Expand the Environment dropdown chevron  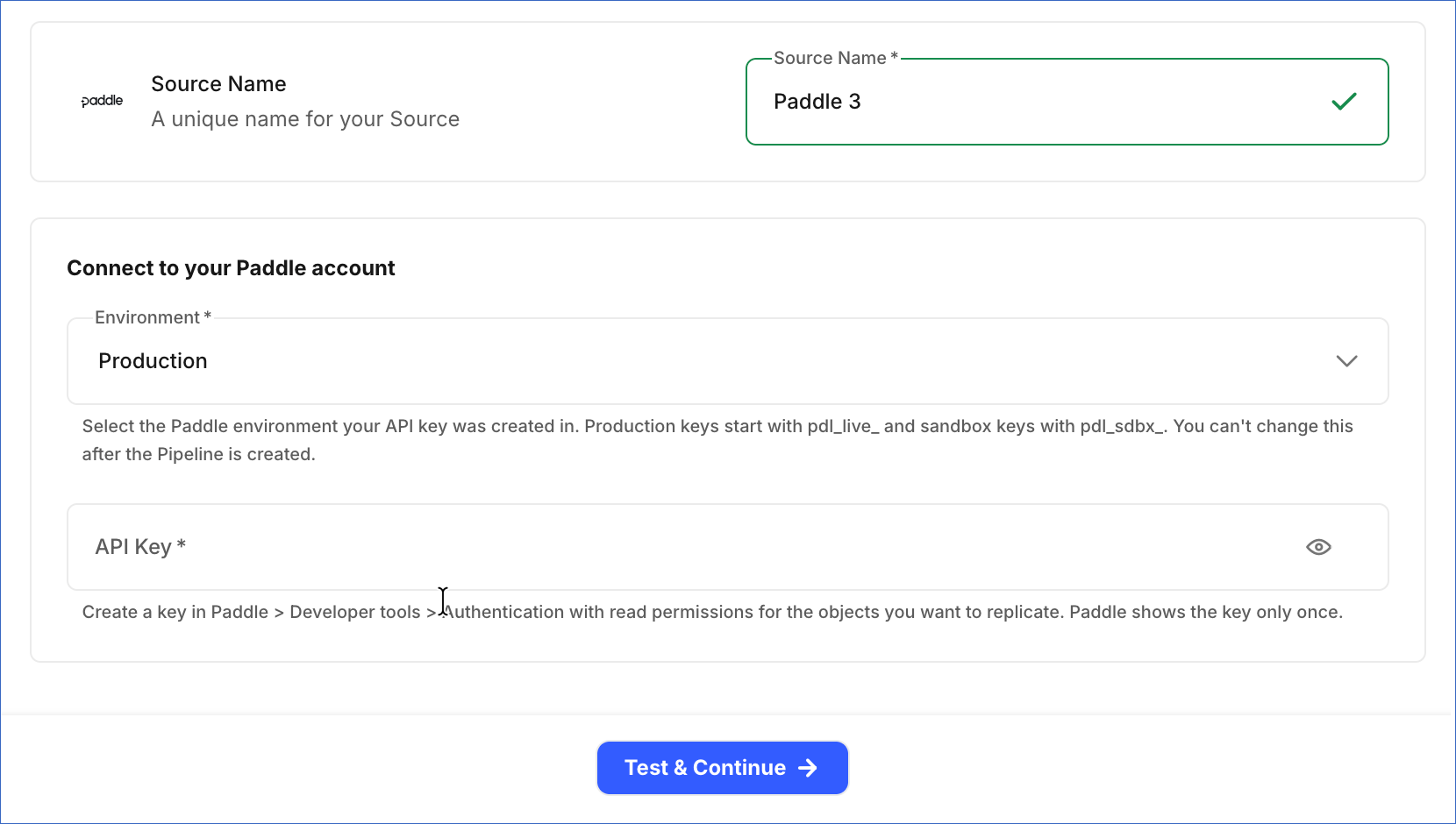tap(1346, 361)
